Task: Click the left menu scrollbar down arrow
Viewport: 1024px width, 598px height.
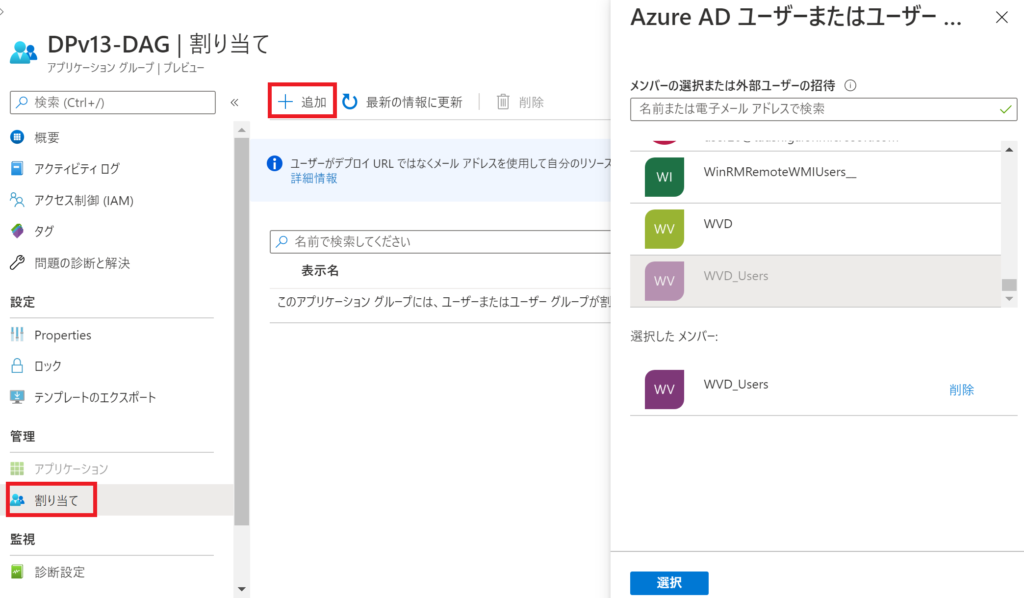Action: click(242, 589)
